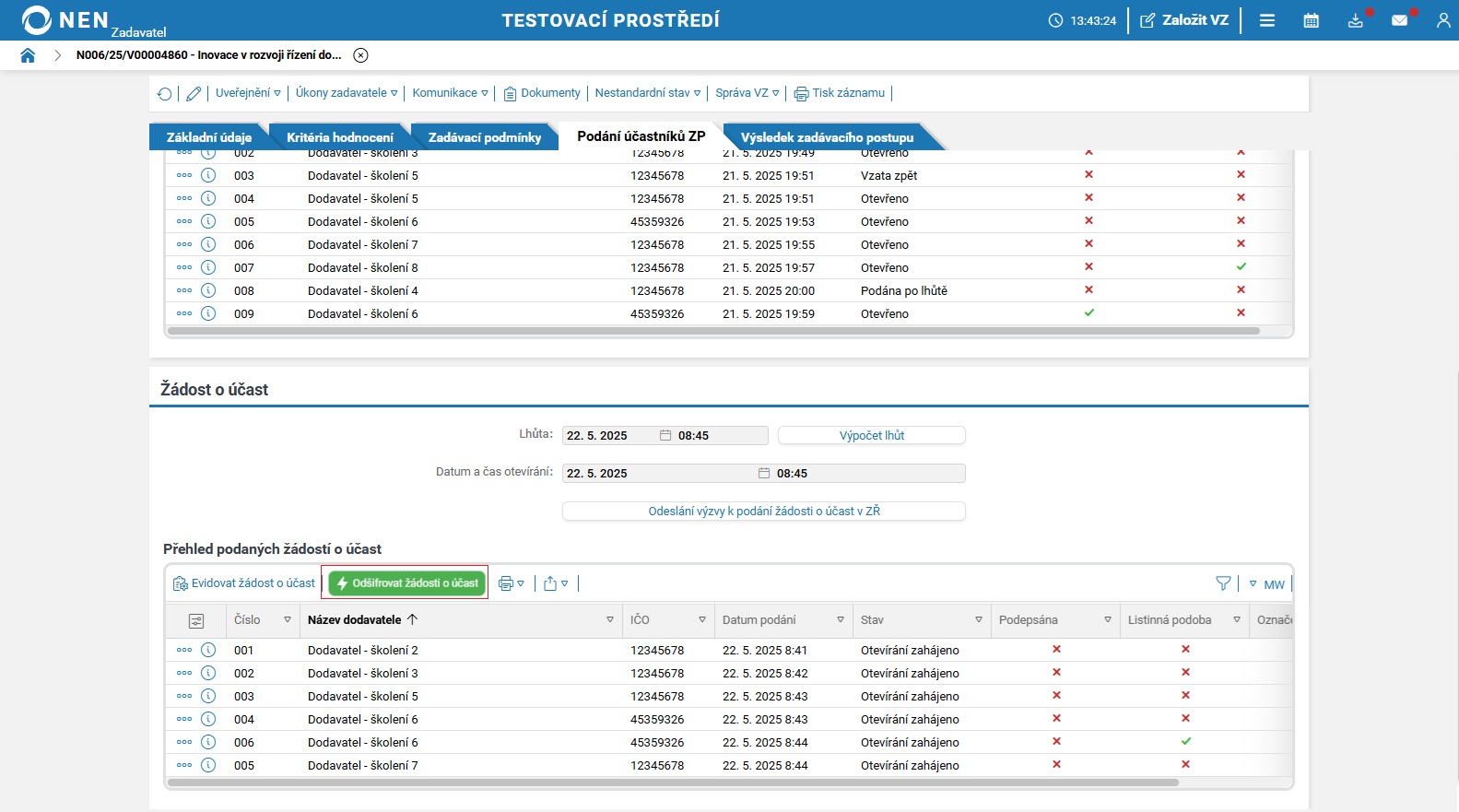
Task: Open filter dropdown on Stav column
Action: click(x=979, y=620)
